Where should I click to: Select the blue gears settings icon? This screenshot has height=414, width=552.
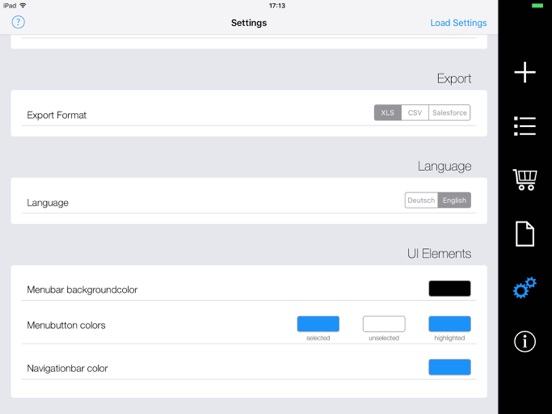525,288
